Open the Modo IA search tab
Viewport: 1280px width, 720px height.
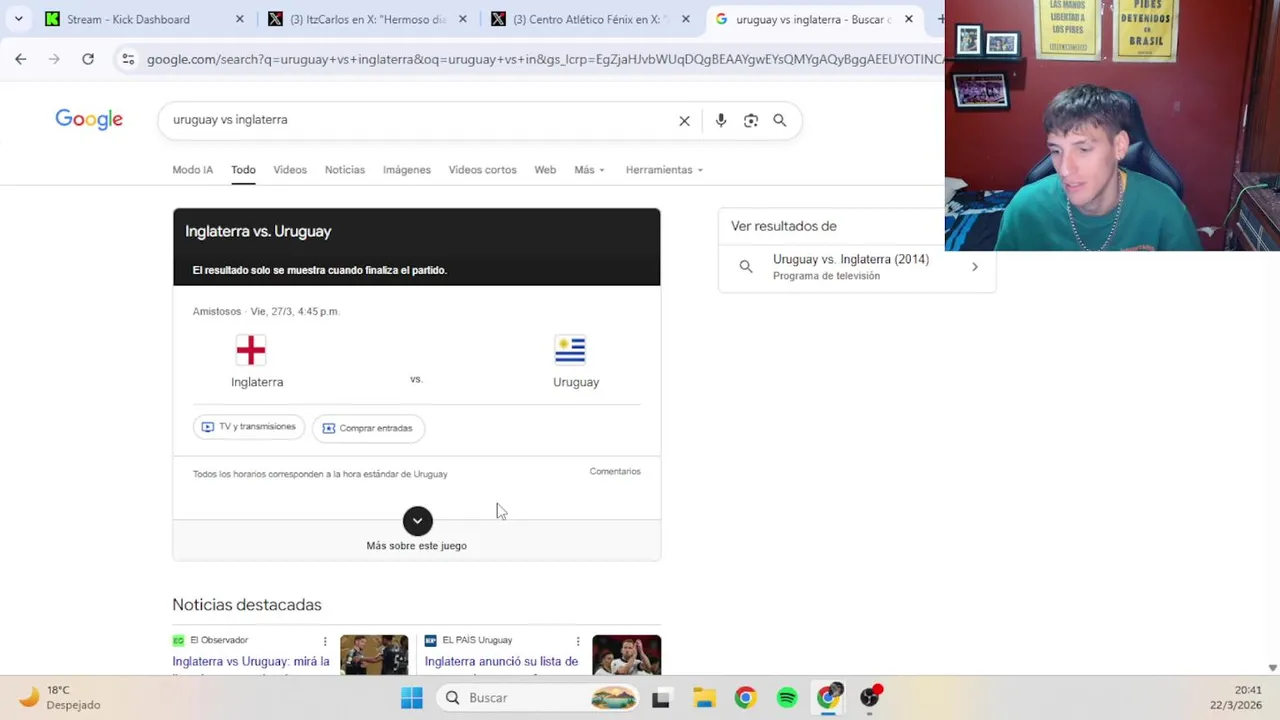point(192,170)
